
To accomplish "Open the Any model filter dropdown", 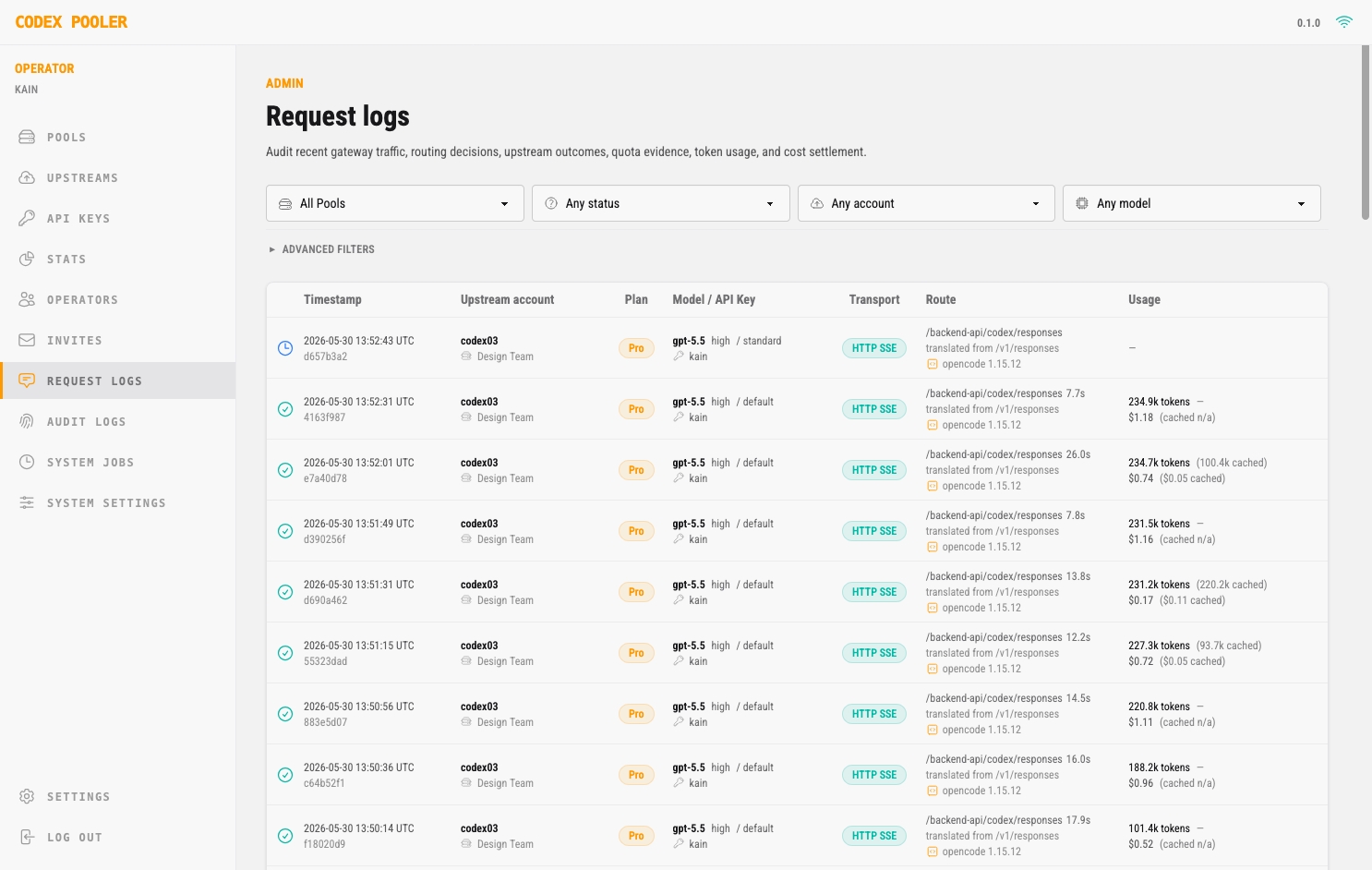I will (x=1192, y=203).
